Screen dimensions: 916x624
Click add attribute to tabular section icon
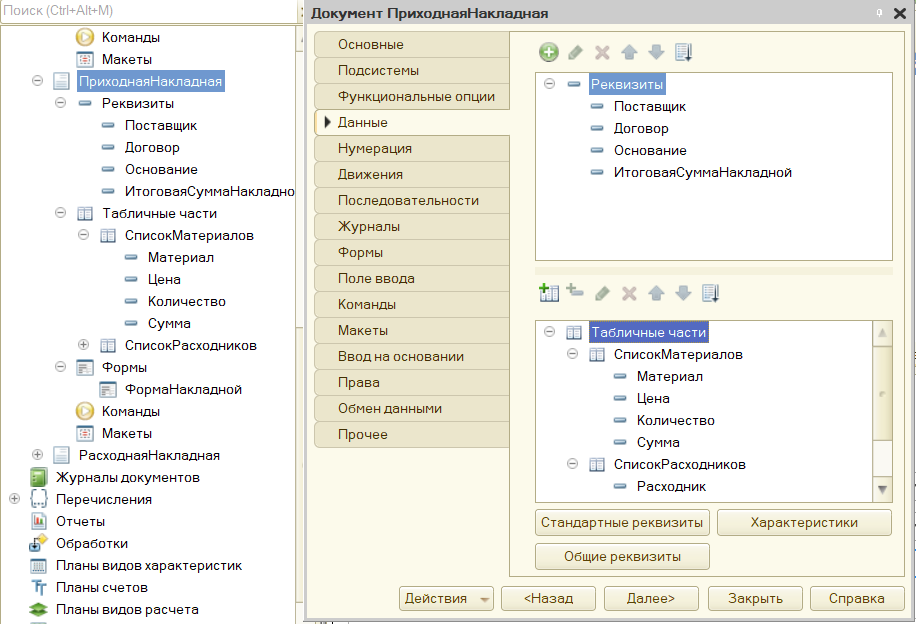tap(575, 290)
